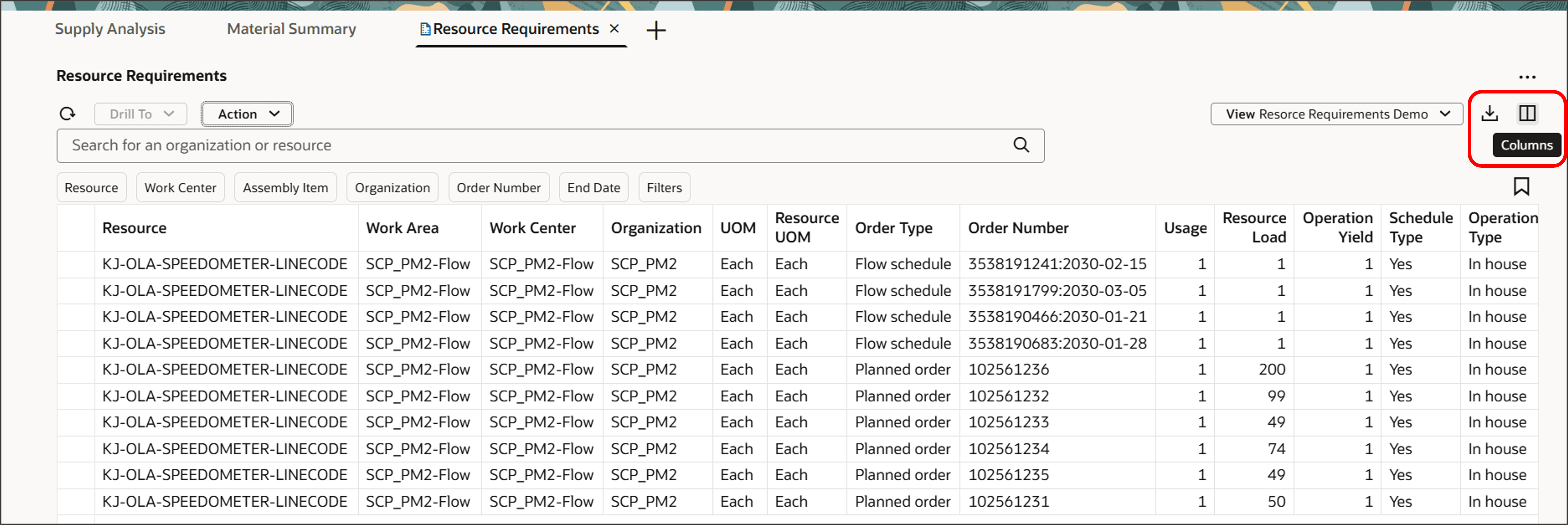Screen dimensions: 1568x525
Task: Close the Resource Requirements tab
Action: click(x=614, y=28)
